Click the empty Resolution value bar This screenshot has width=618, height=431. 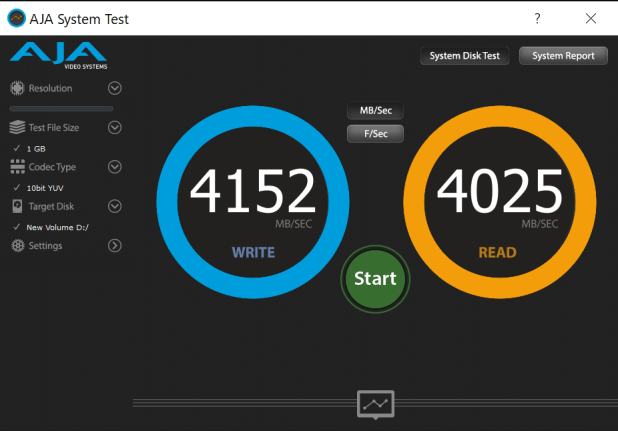(x=61, y=108)
